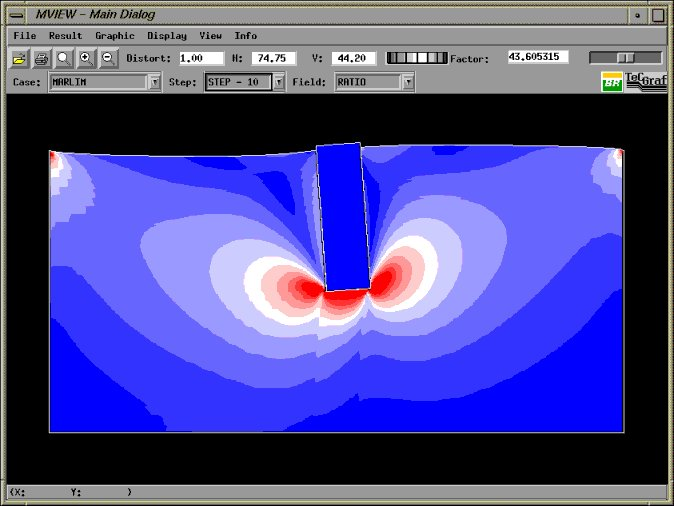674x506 pixels.
Task: Open the File menu
Action: point(25,36)
